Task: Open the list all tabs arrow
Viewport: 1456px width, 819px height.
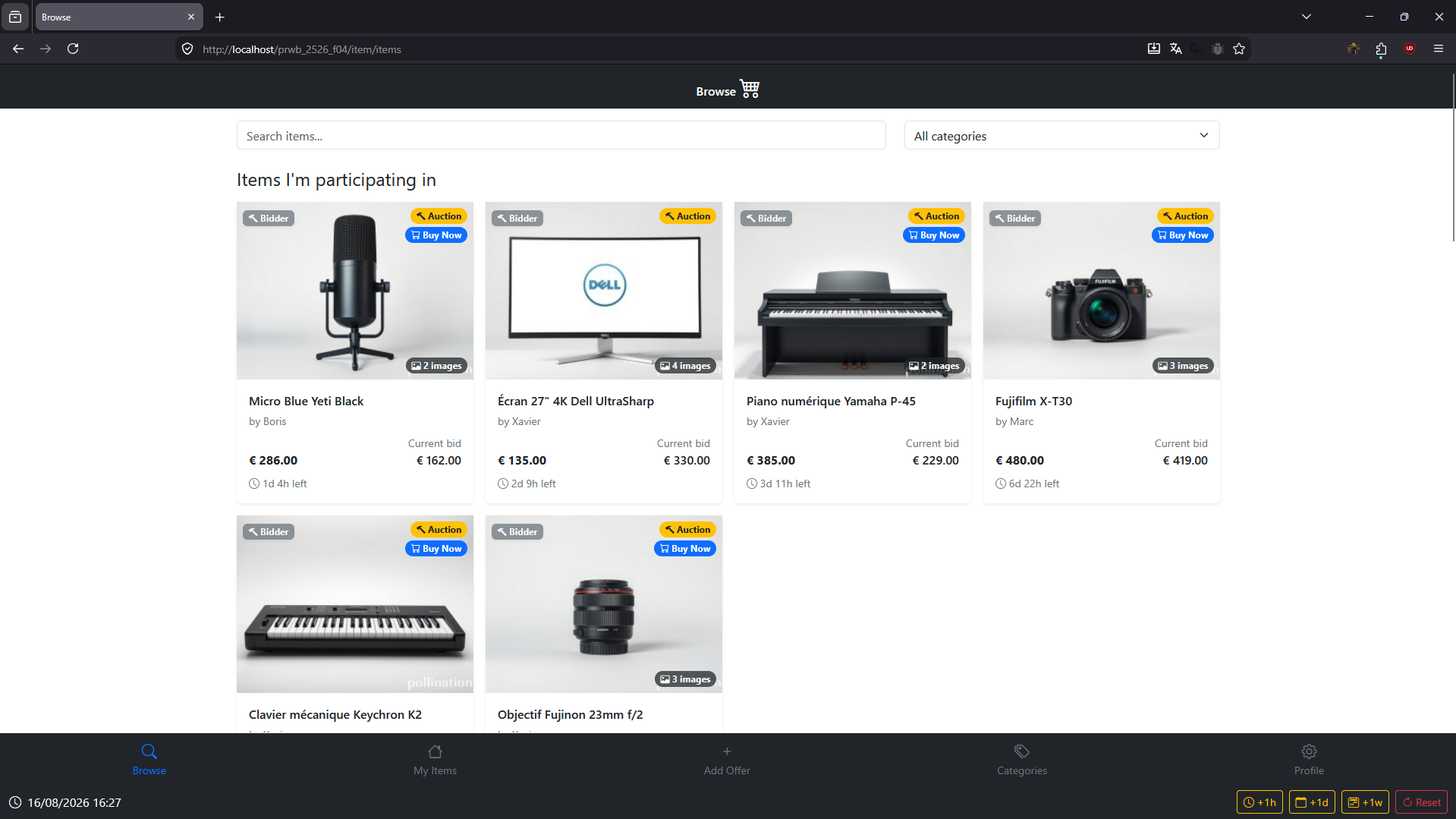Action: 1307,17
